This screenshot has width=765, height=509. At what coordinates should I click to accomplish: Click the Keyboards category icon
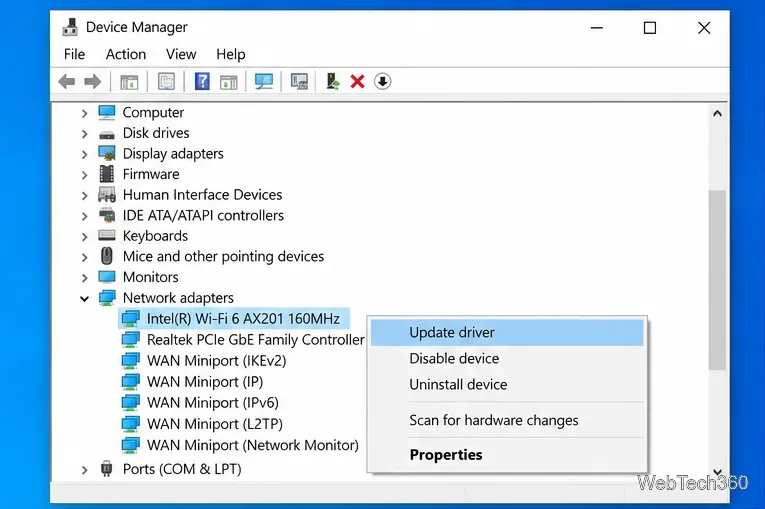(x=107, y=236)
